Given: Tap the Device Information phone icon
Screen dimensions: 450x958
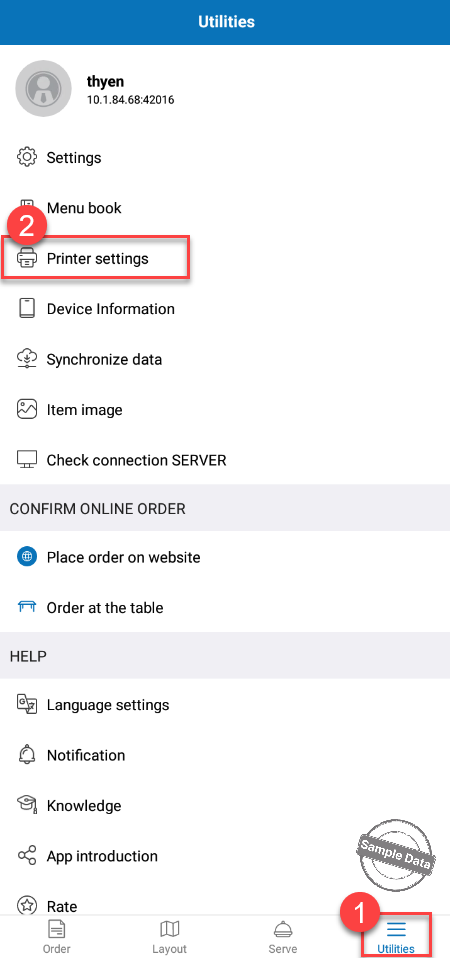Looking at the screenshot, I should tap(27, 309).
